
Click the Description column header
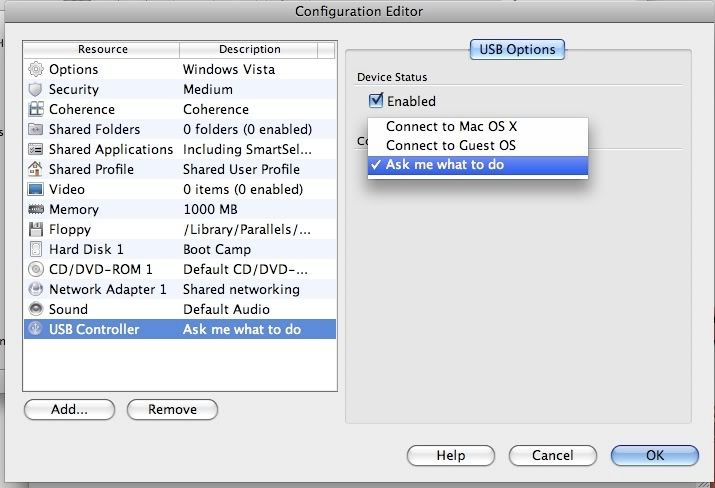(250, 49)
